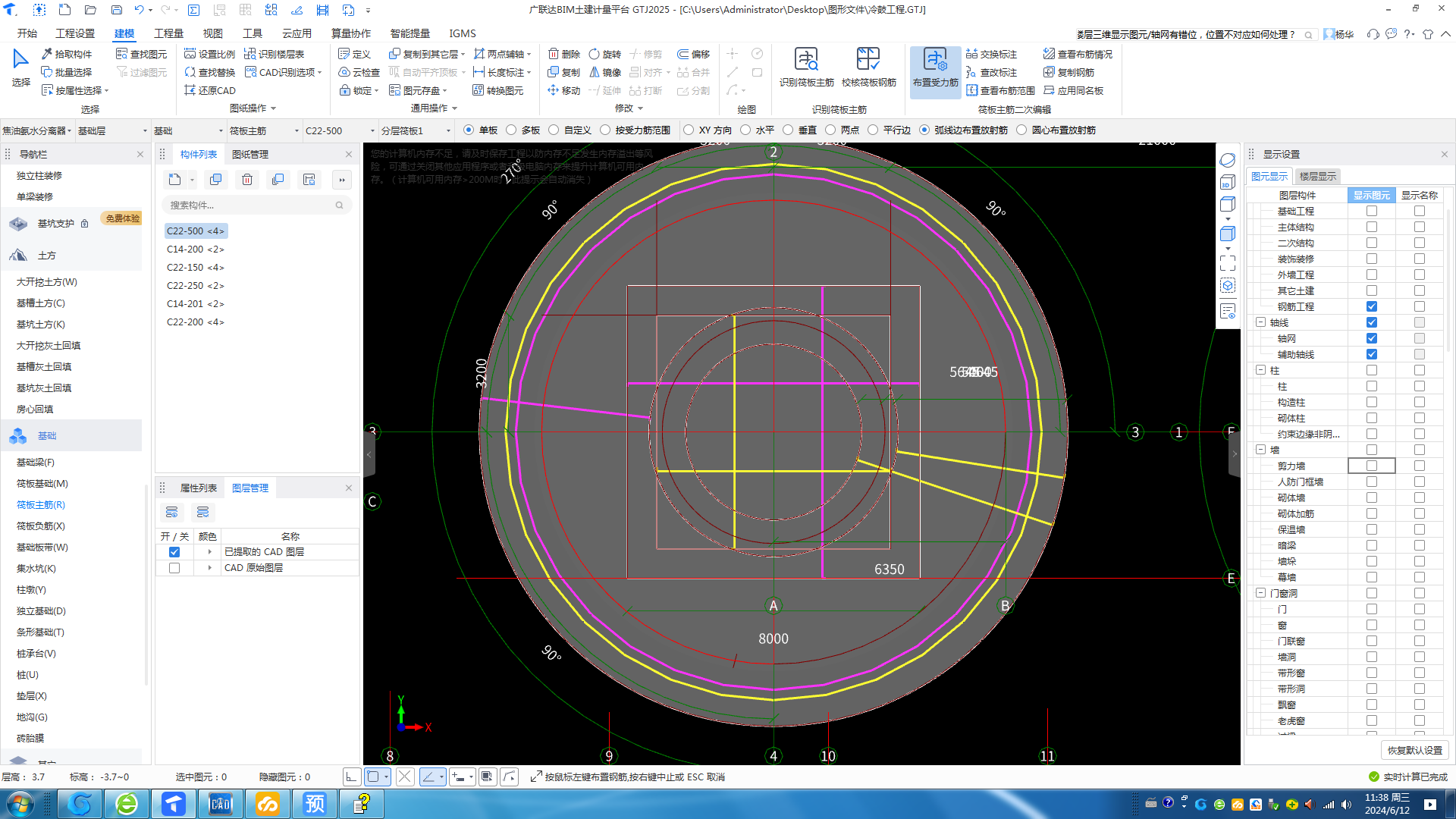
Task: Open the 筏板主筋 component type dropdown
Action: point(264,130)
